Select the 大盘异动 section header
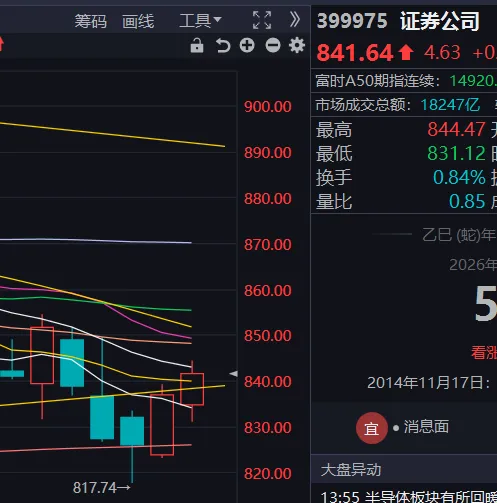The width and height of the screenshot is (497, 503). 351,470
